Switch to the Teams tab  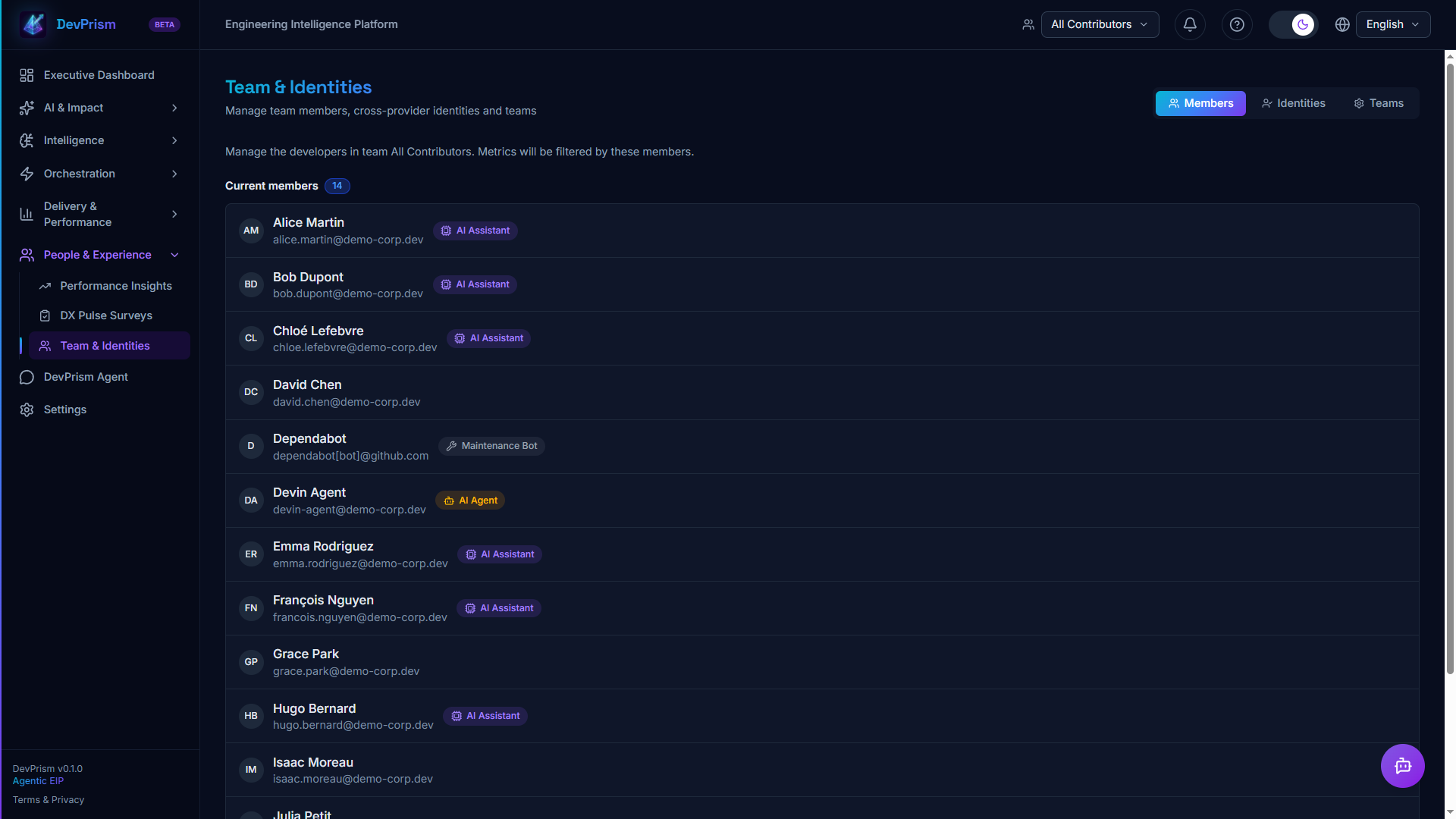(1379, 103)
